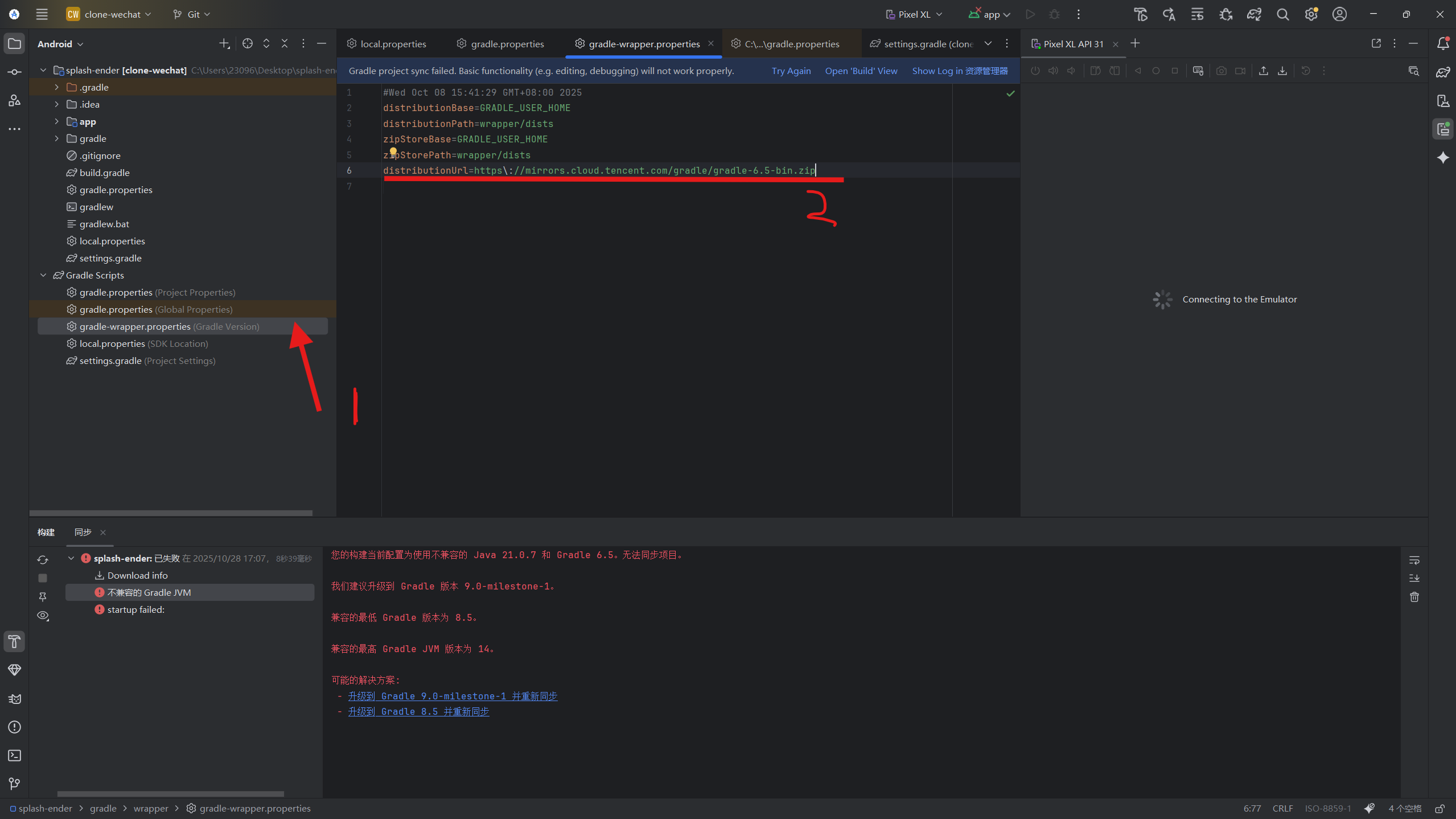Open the Notifications bell icon
The image size is (1456, 819).
1443,43
